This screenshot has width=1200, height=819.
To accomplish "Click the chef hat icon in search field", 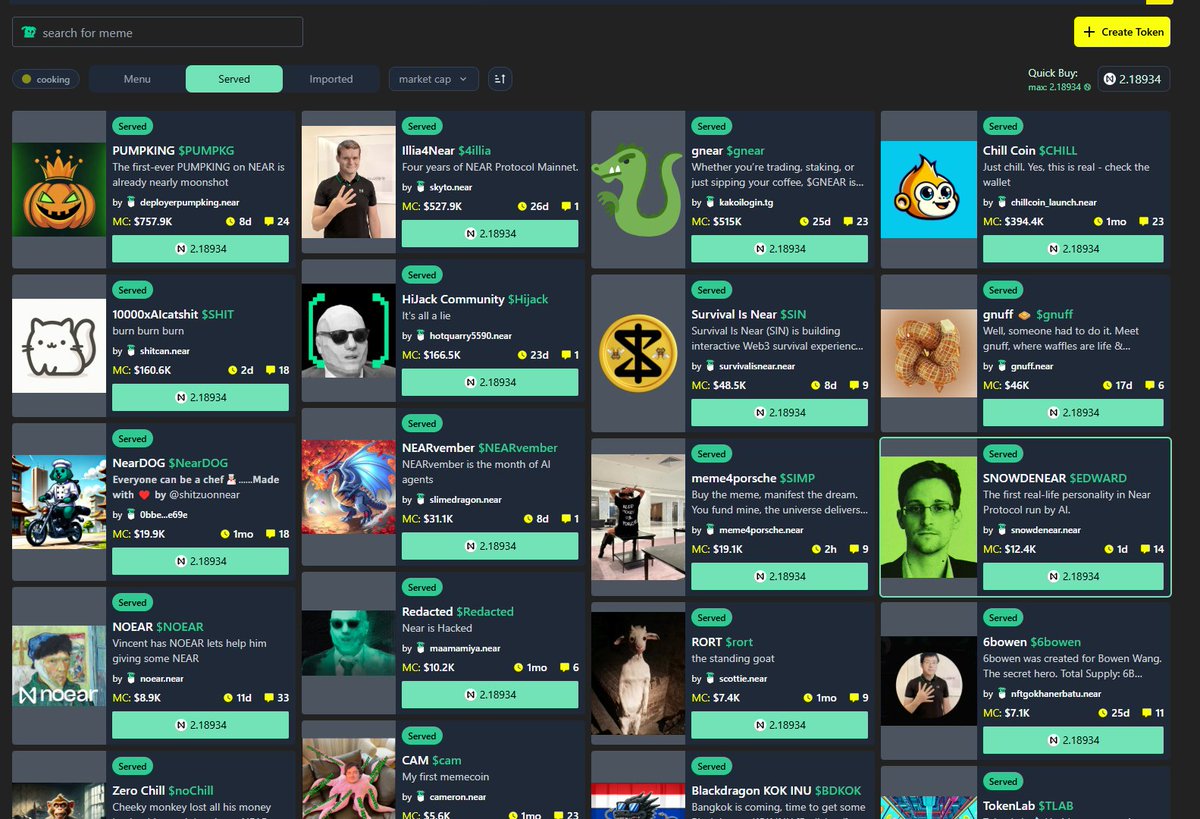I will tap(29, 32).
